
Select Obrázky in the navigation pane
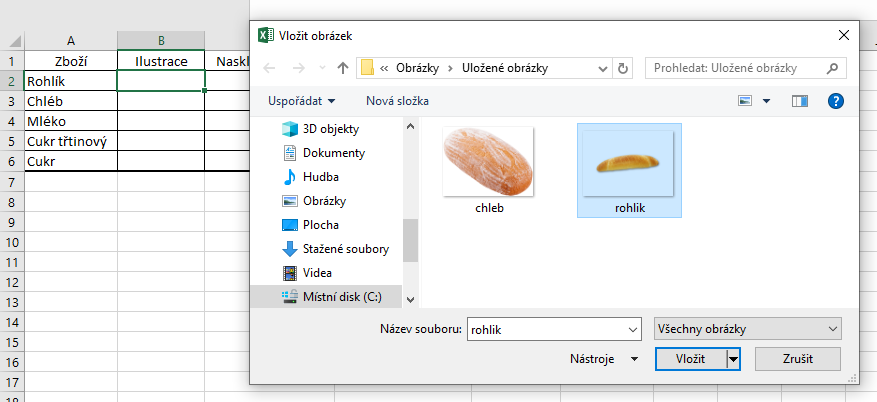314,201
